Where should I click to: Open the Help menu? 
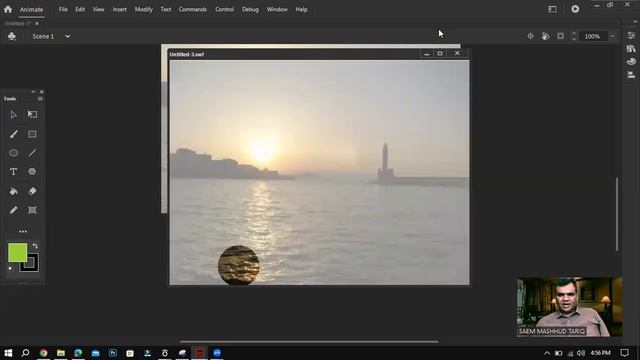click(x=301, y=9)
